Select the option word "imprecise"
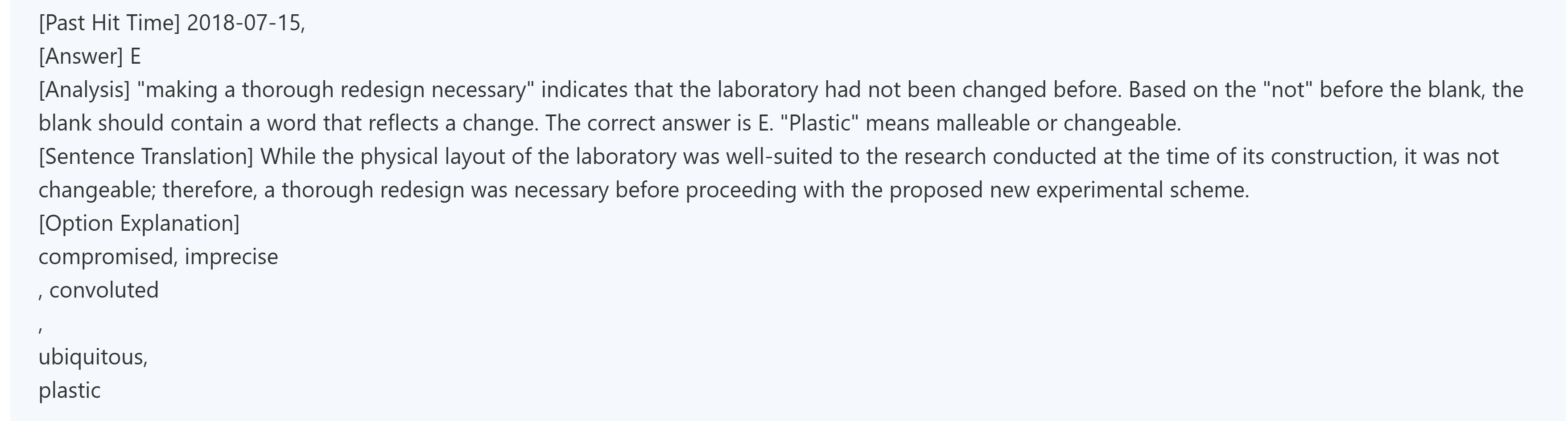The height and width of the screenshot is (421, 1568). [231, 257]
